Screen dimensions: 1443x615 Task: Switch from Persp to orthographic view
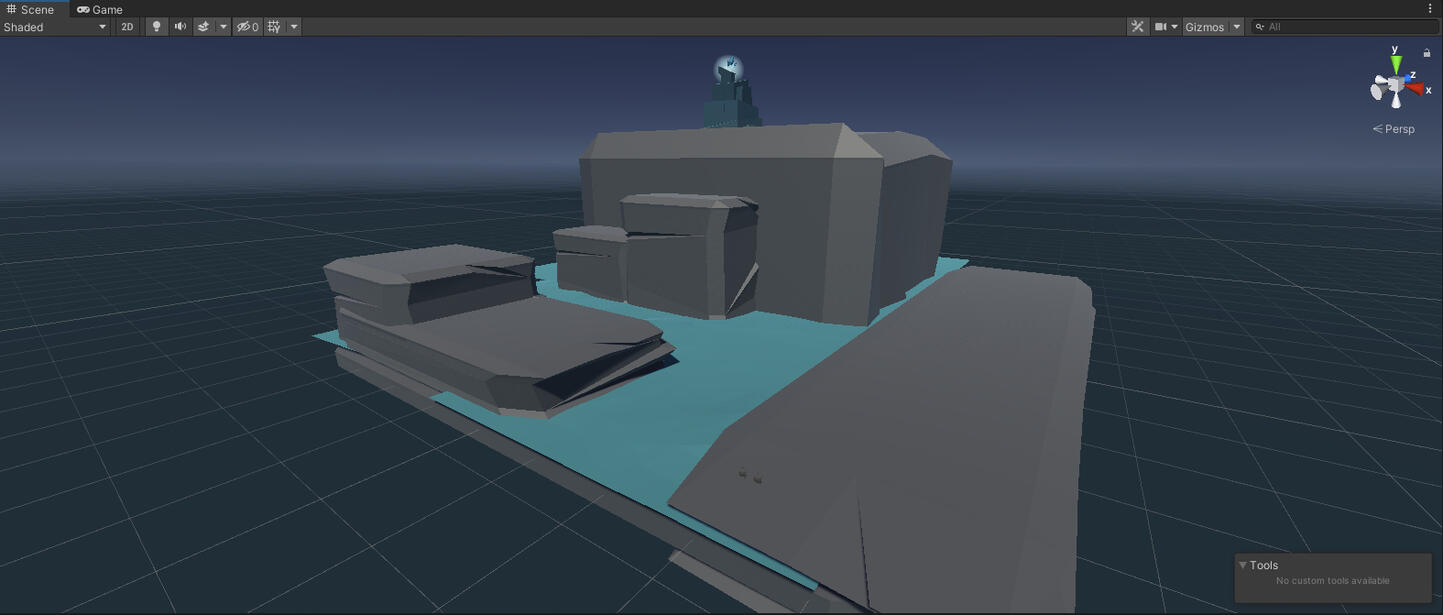click(1393, 128)
